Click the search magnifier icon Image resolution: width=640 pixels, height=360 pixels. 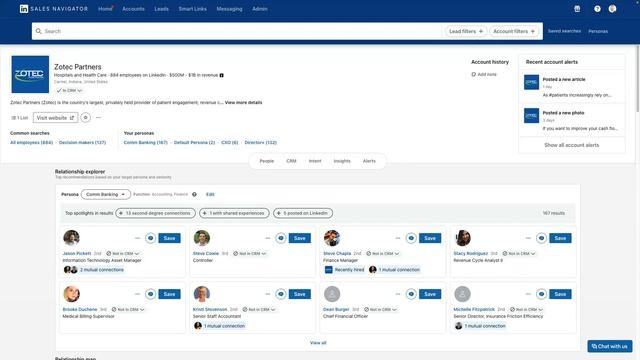[39, 31]
